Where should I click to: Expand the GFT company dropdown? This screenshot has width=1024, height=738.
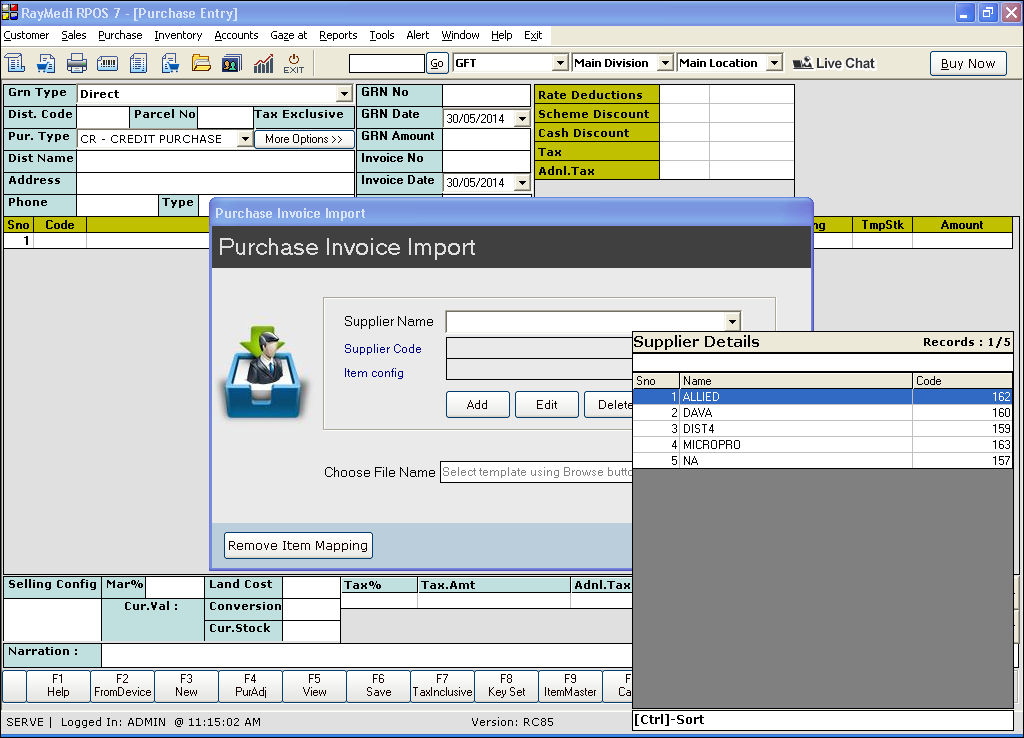pos(560,63)
